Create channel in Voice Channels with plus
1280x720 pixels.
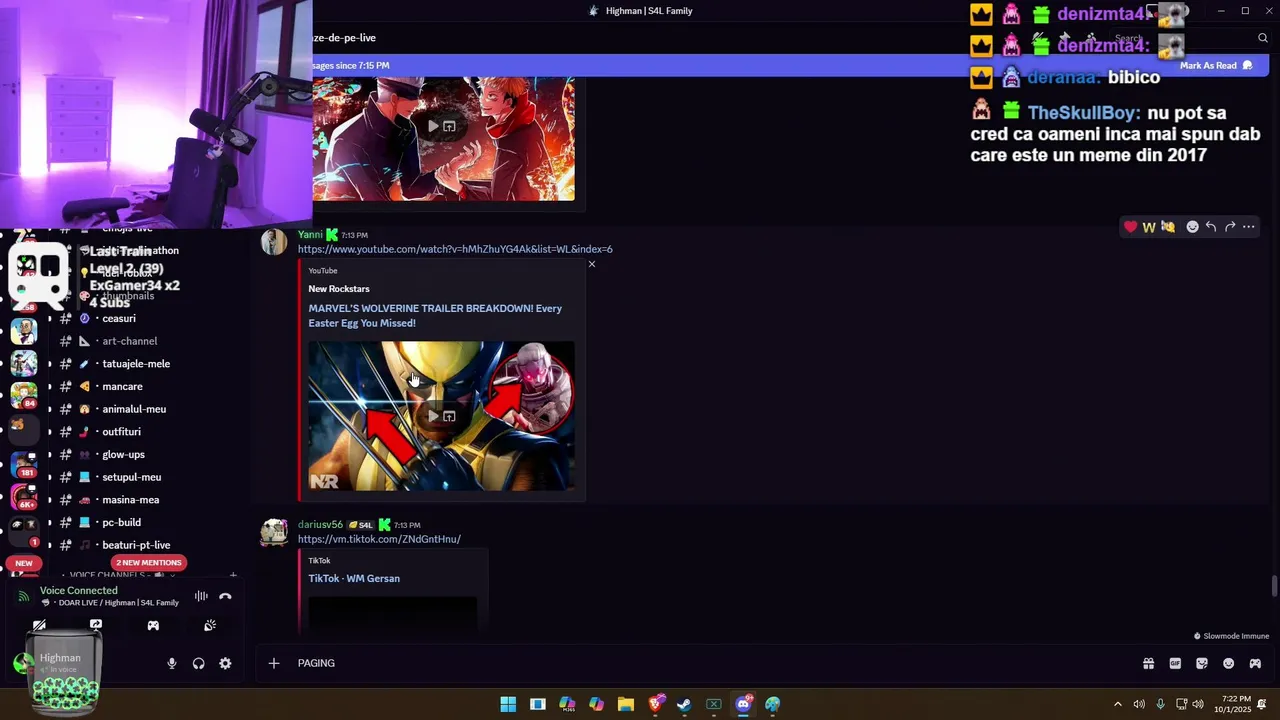(x=233, y=575)
